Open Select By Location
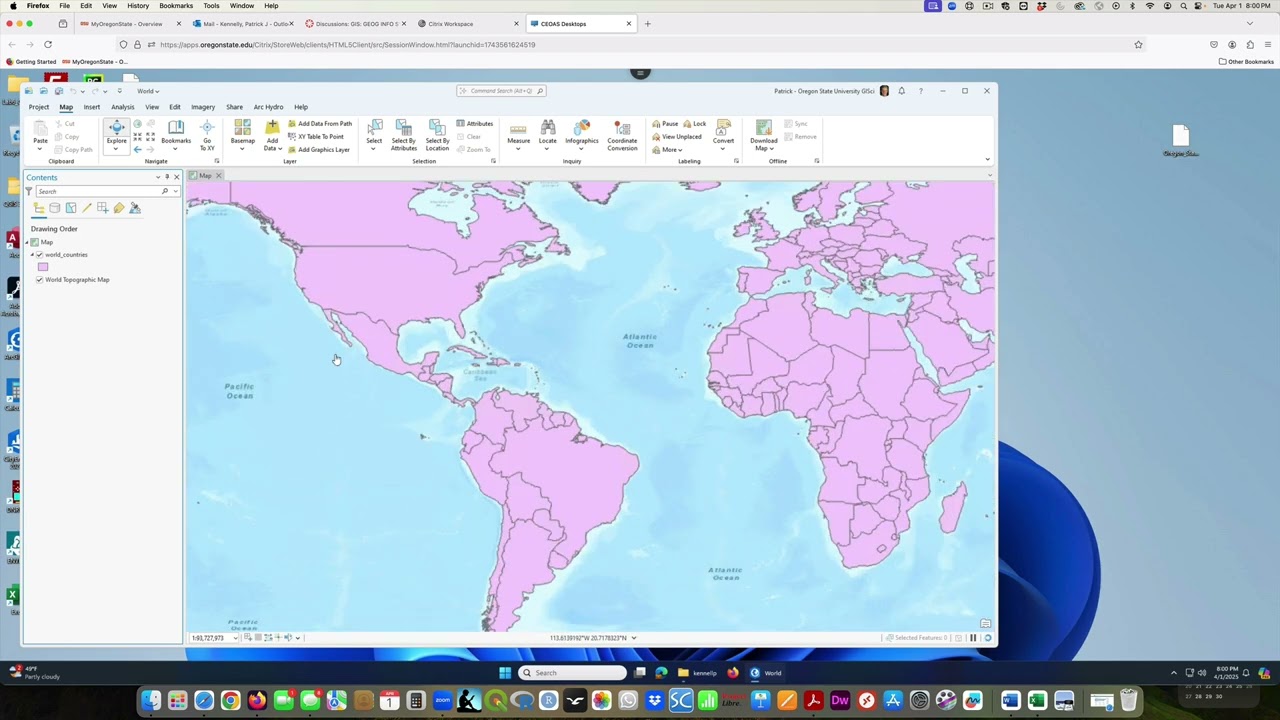 [437, 135]
